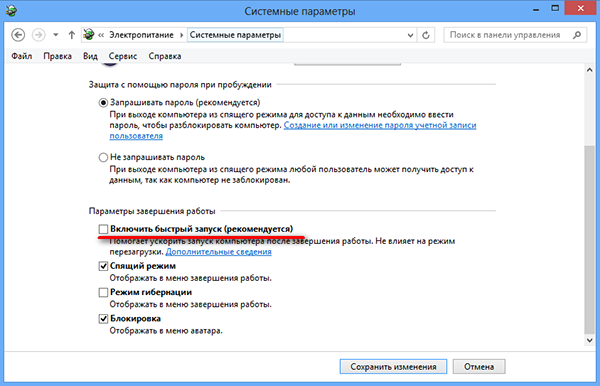The width and height of the screenshot is (600, 386).
Task: Open the window system menu icon
Action: click(11, 10)
